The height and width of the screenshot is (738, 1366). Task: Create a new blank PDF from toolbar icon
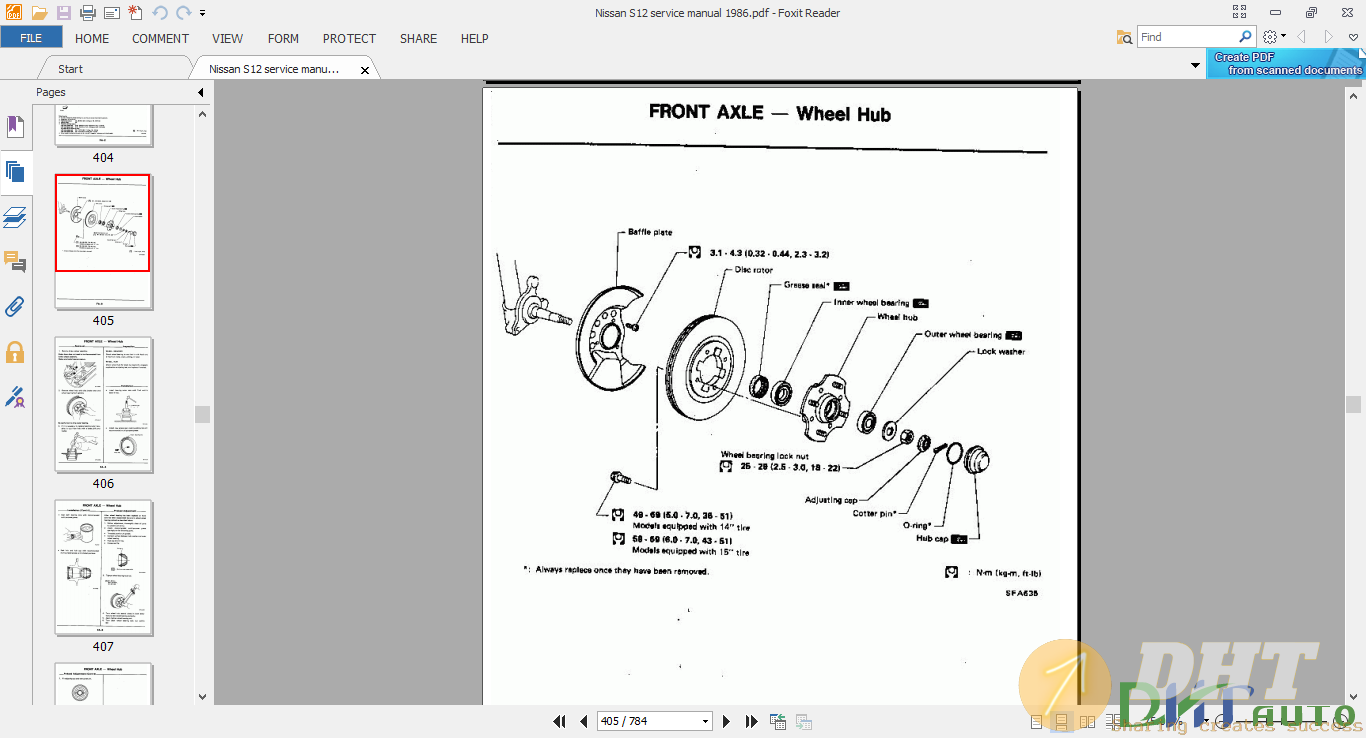click(135, 13)
